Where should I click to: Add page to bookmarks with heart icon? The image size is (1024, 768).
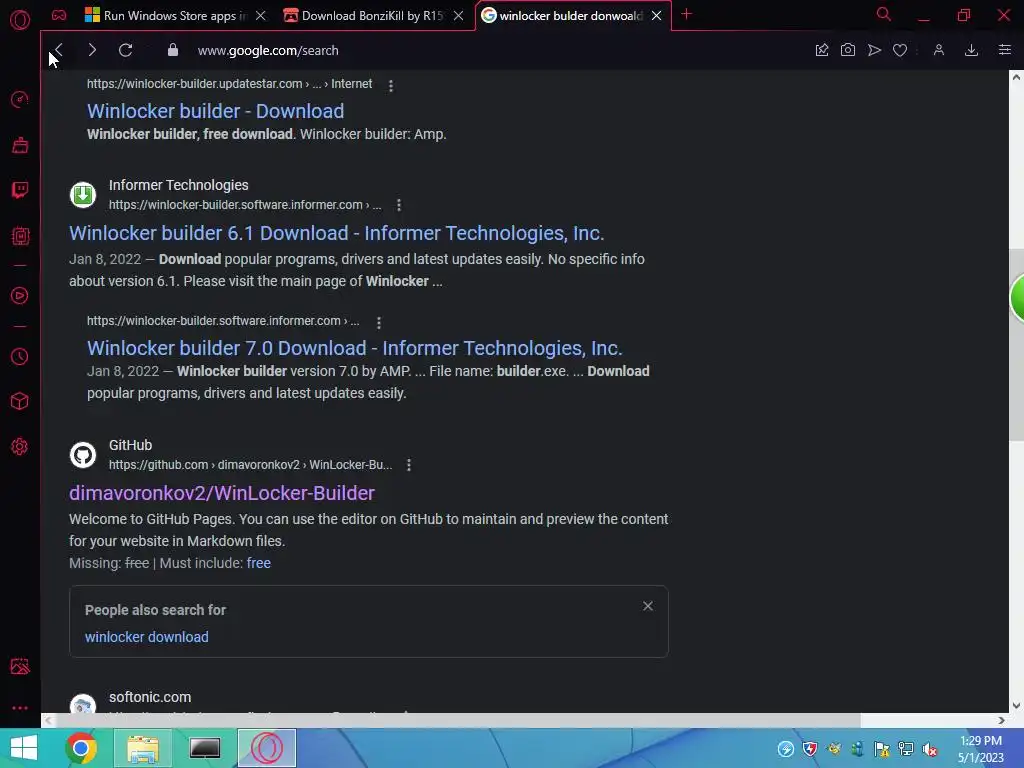pyautogui.click(x=900, y=50)
